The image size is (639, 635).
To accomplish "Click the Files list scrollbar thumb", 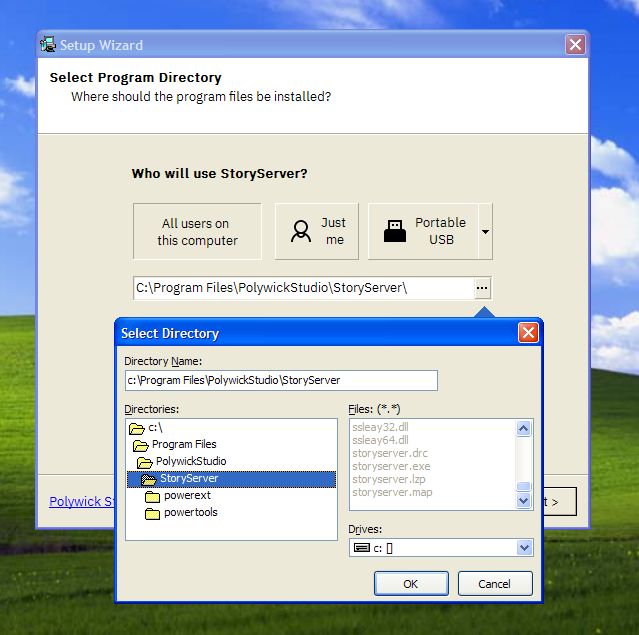I will 523,486.
